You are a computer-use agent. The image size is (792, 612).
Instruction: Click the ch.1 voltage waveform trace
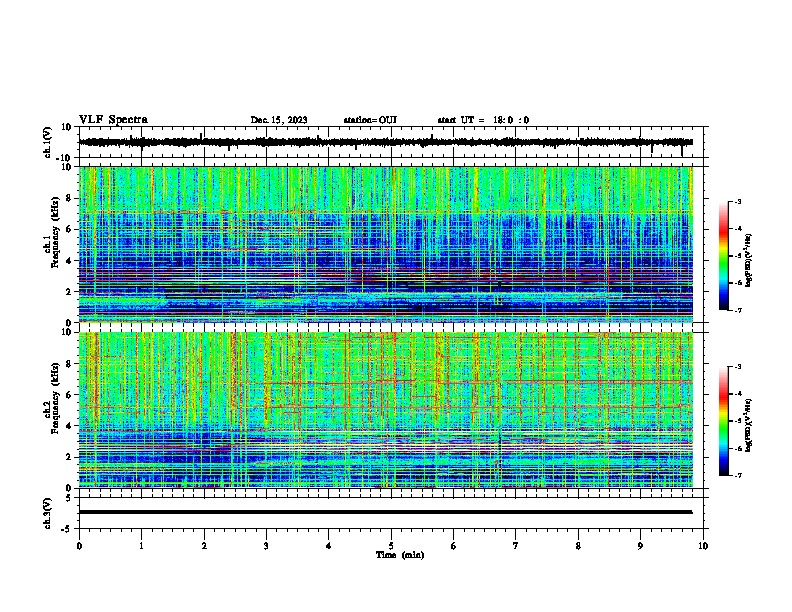(x=386, y=142)
